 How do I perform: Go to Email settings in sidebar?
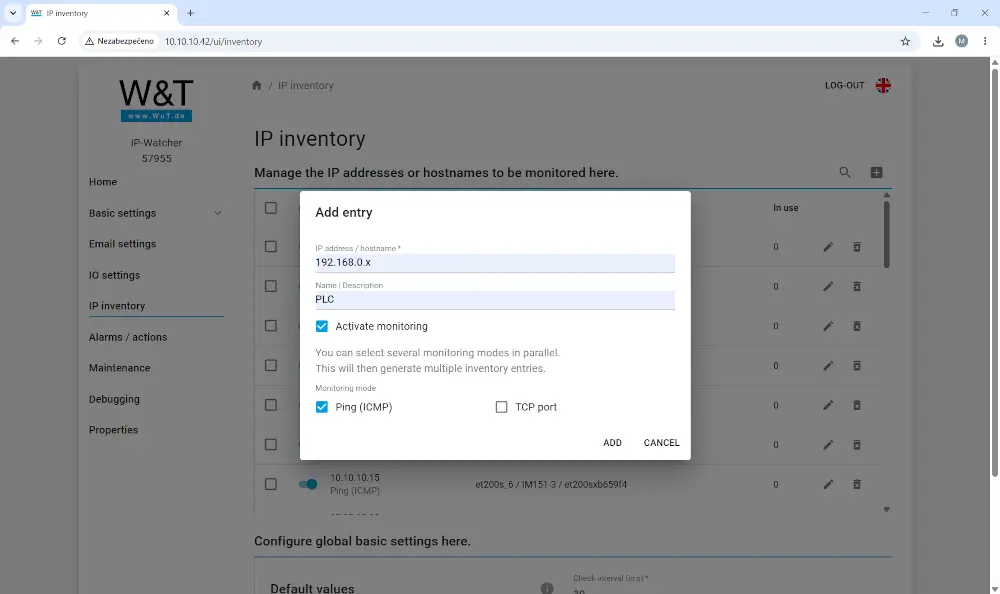[122, 244]
